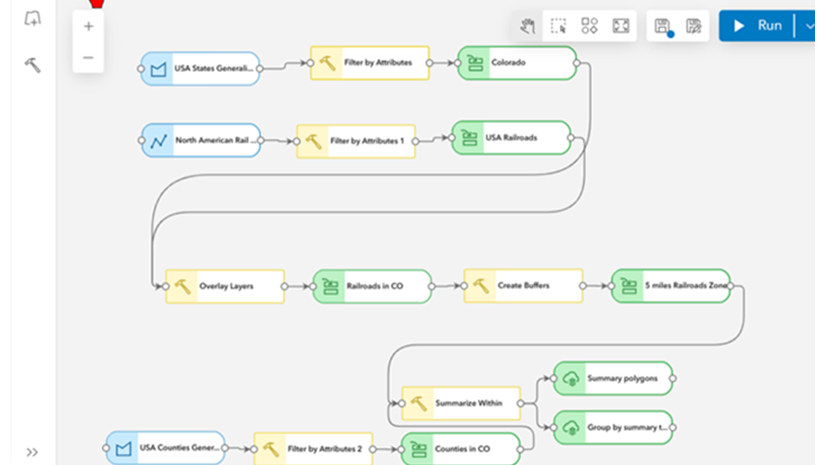Select the Overlay Layers tool node
Viewport: 826px width, 465px height.
[x=225, y=286]
